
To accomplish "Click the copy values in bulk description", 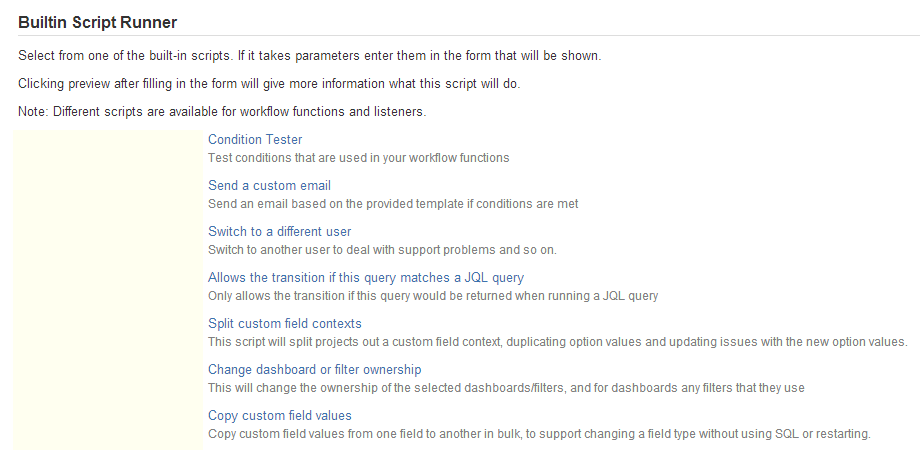I will [x=539, y=433].
